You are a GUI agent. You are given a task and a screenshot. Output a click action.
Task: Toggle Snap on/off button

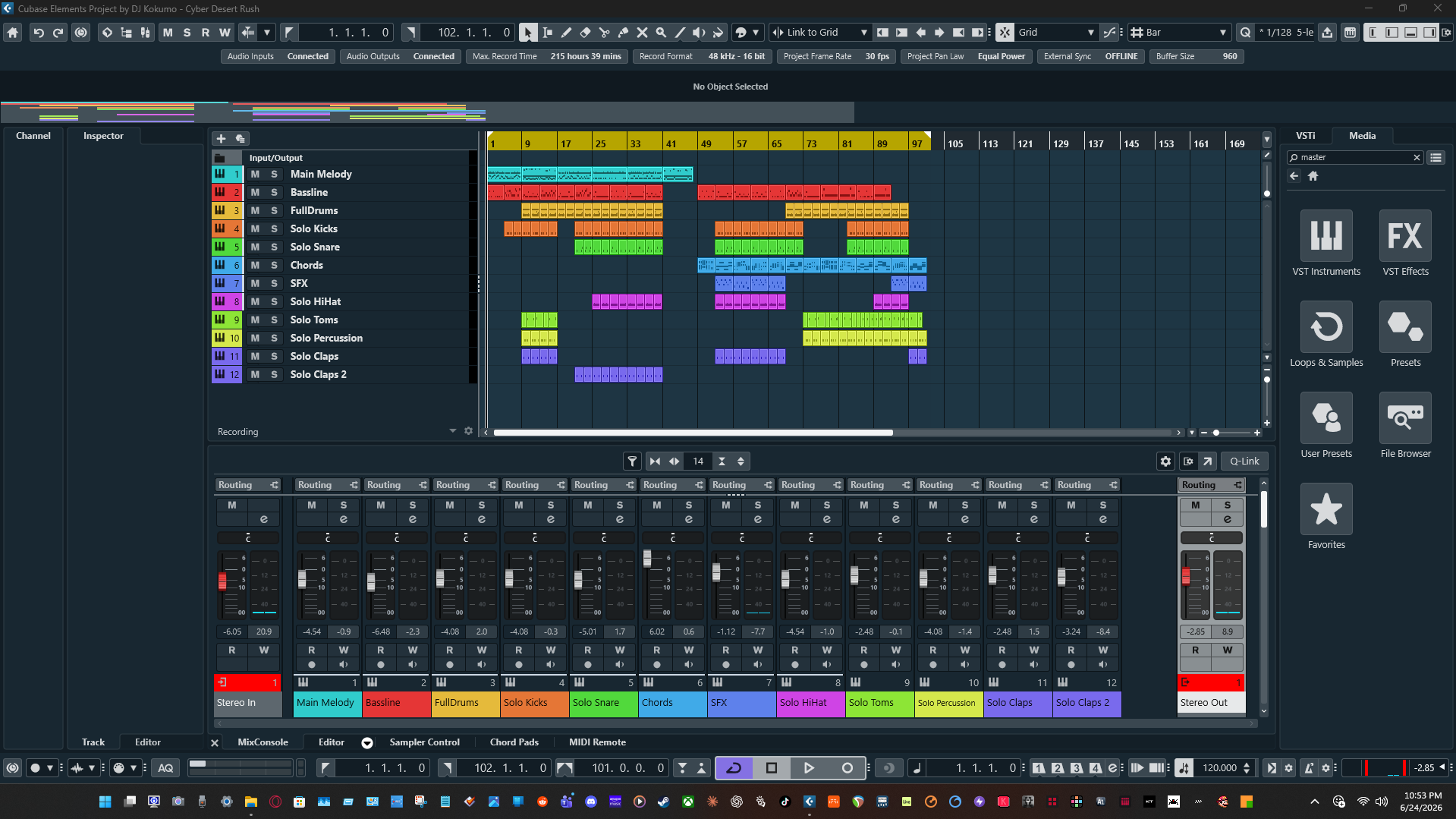pos(1005,33)
